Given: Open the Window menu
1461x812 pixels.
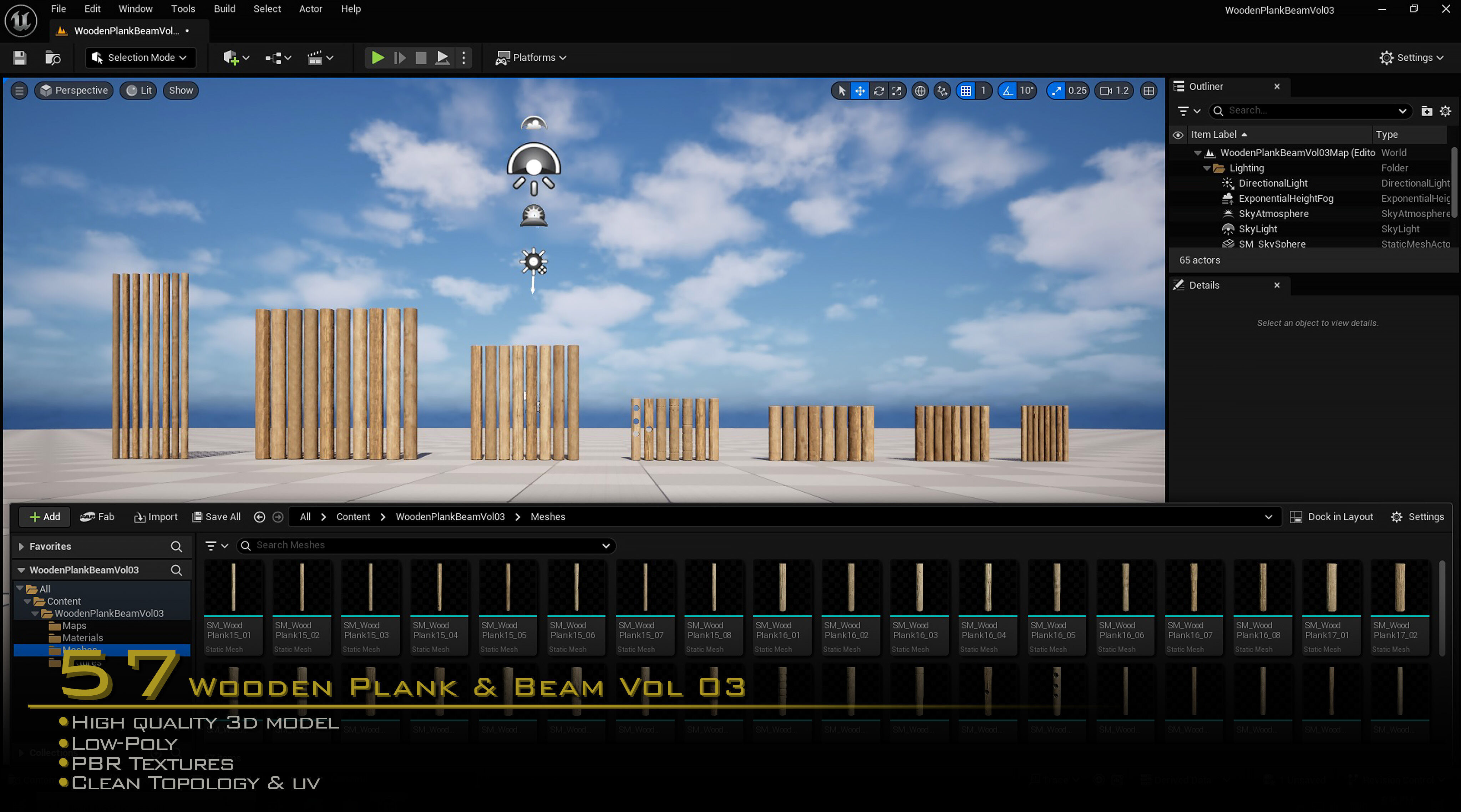Looking at the screenshot, I should pos(136,9).
